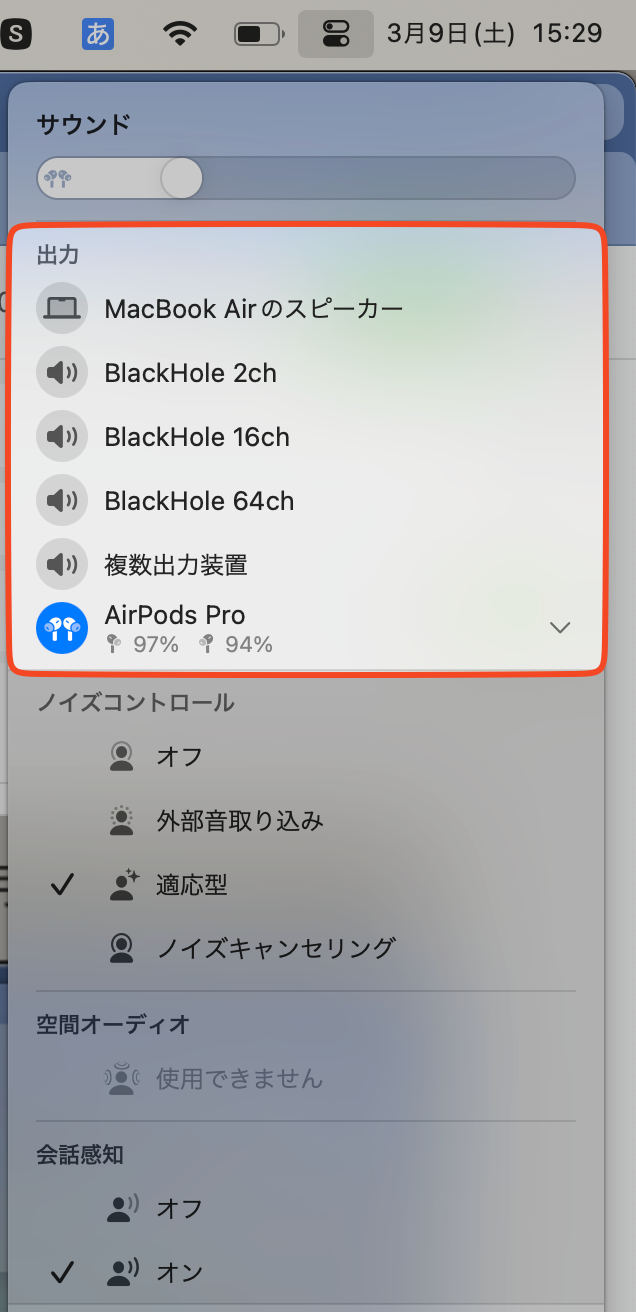Click the empty end of the volume slider track
This screenshot has height=1312, width=636.
tap(388, 178)
